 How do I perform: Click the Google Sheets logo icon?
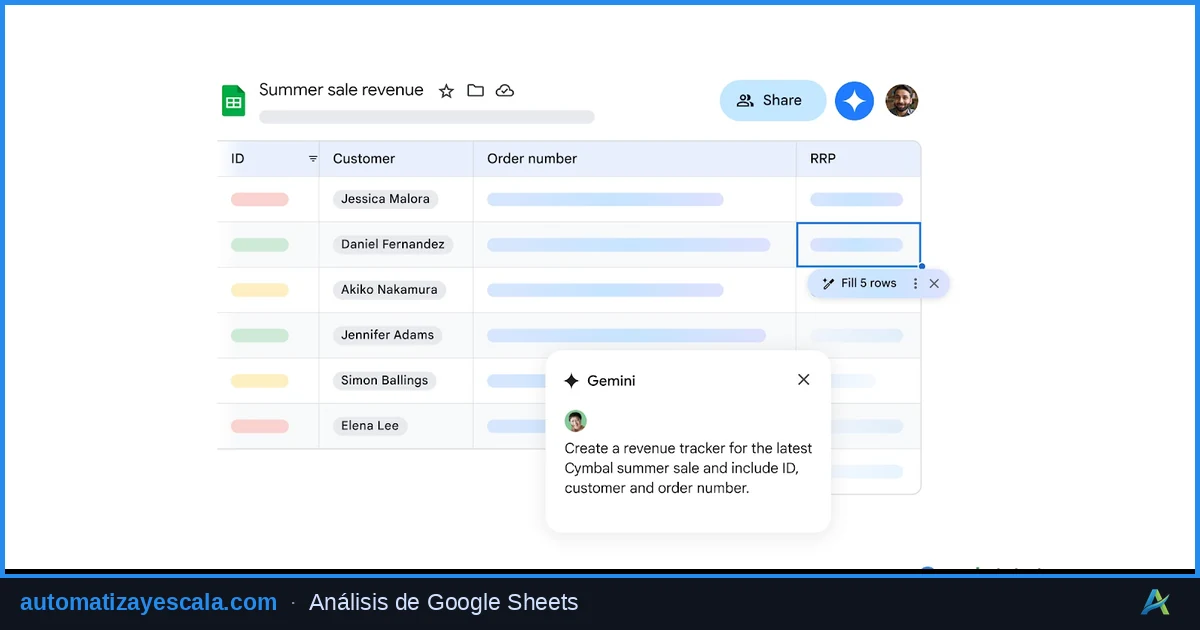click(x=233, y=100)
